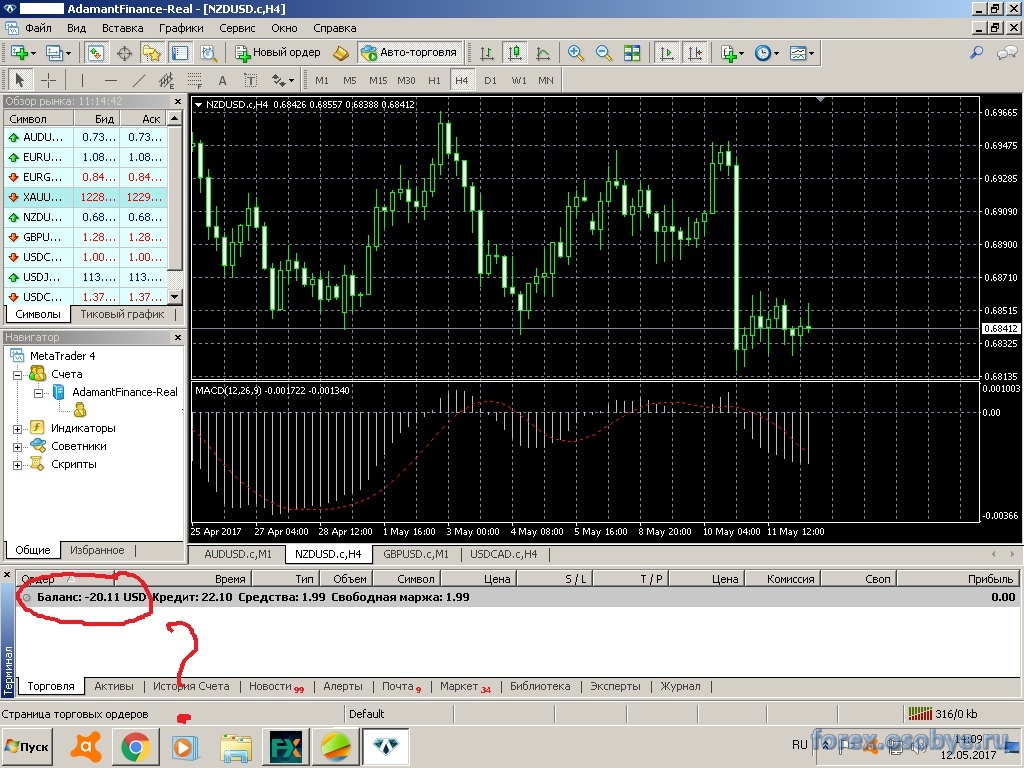Open the indicators list dropdown
1024x768 pixels.
(732, 53)
